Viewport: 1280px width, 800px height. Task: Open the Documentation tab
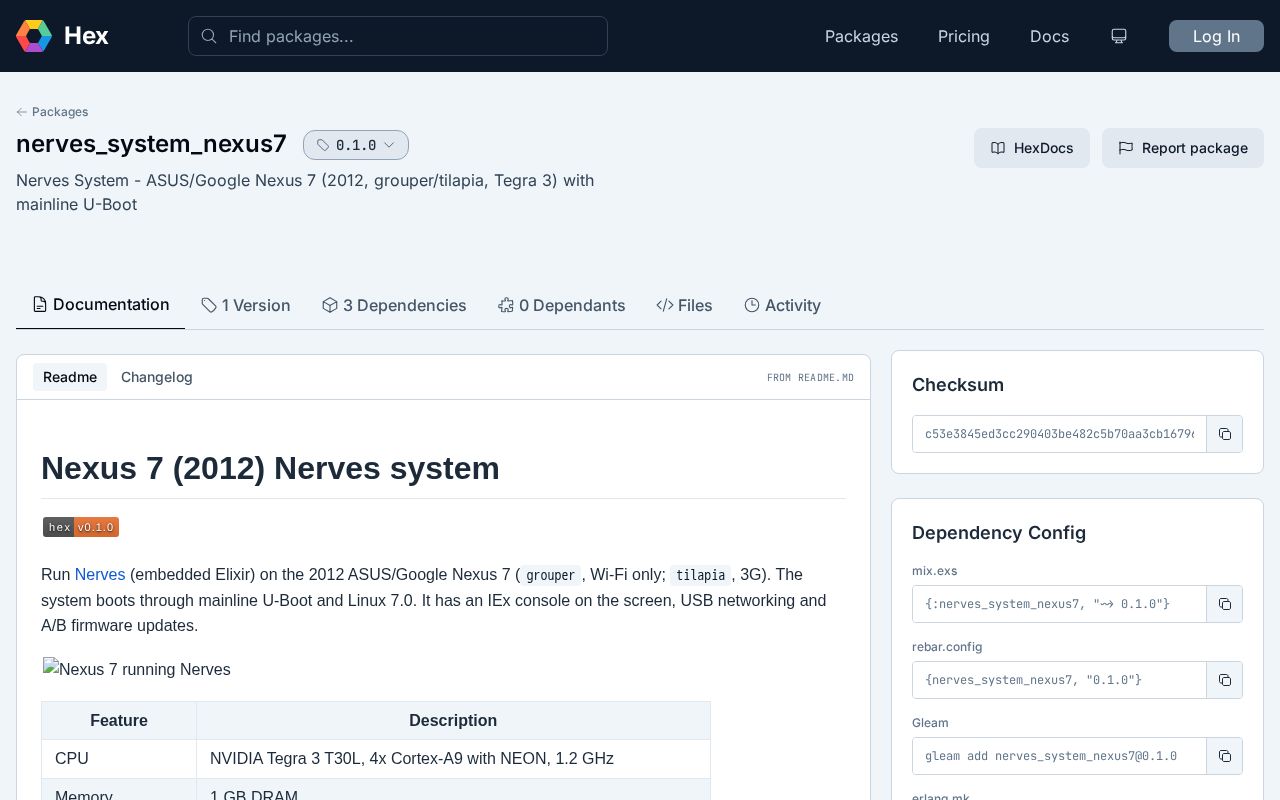[101, 304]
